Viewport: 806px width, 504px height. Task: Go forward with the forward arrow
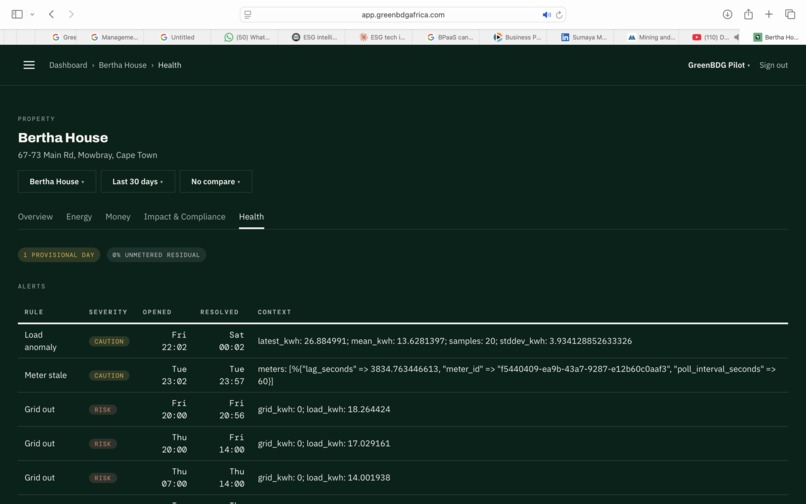click(x=71, y=14)
